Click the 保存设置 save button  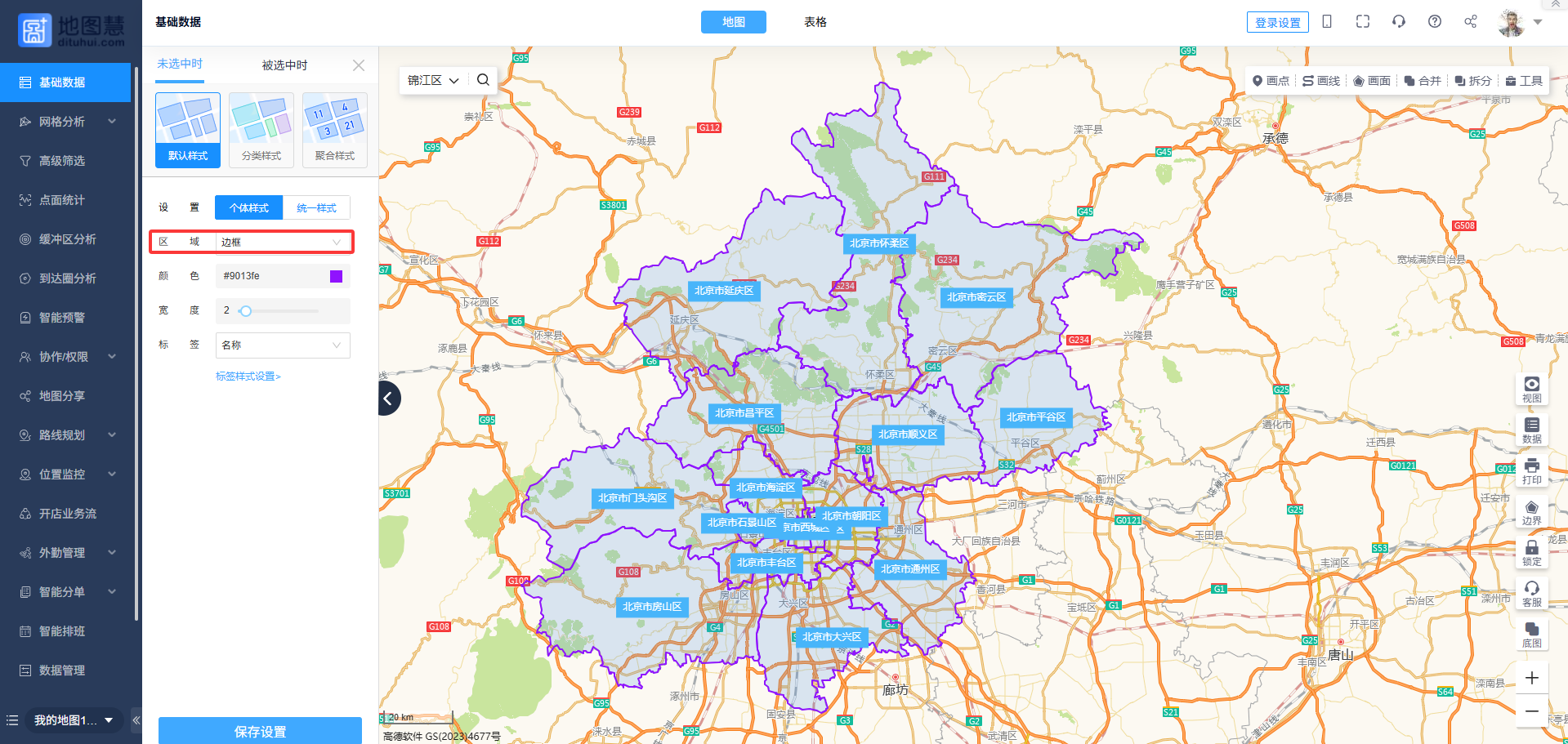(x=260, y=731)
